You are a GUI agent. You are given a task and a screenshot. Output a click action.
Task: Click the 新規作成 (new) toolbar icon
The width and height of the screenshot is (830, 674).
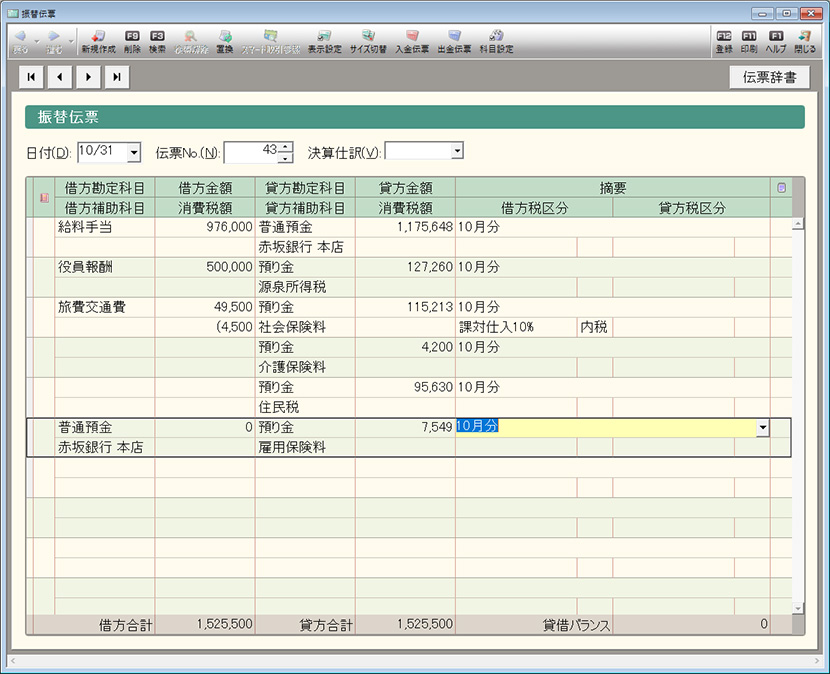(x=97, y=40)
